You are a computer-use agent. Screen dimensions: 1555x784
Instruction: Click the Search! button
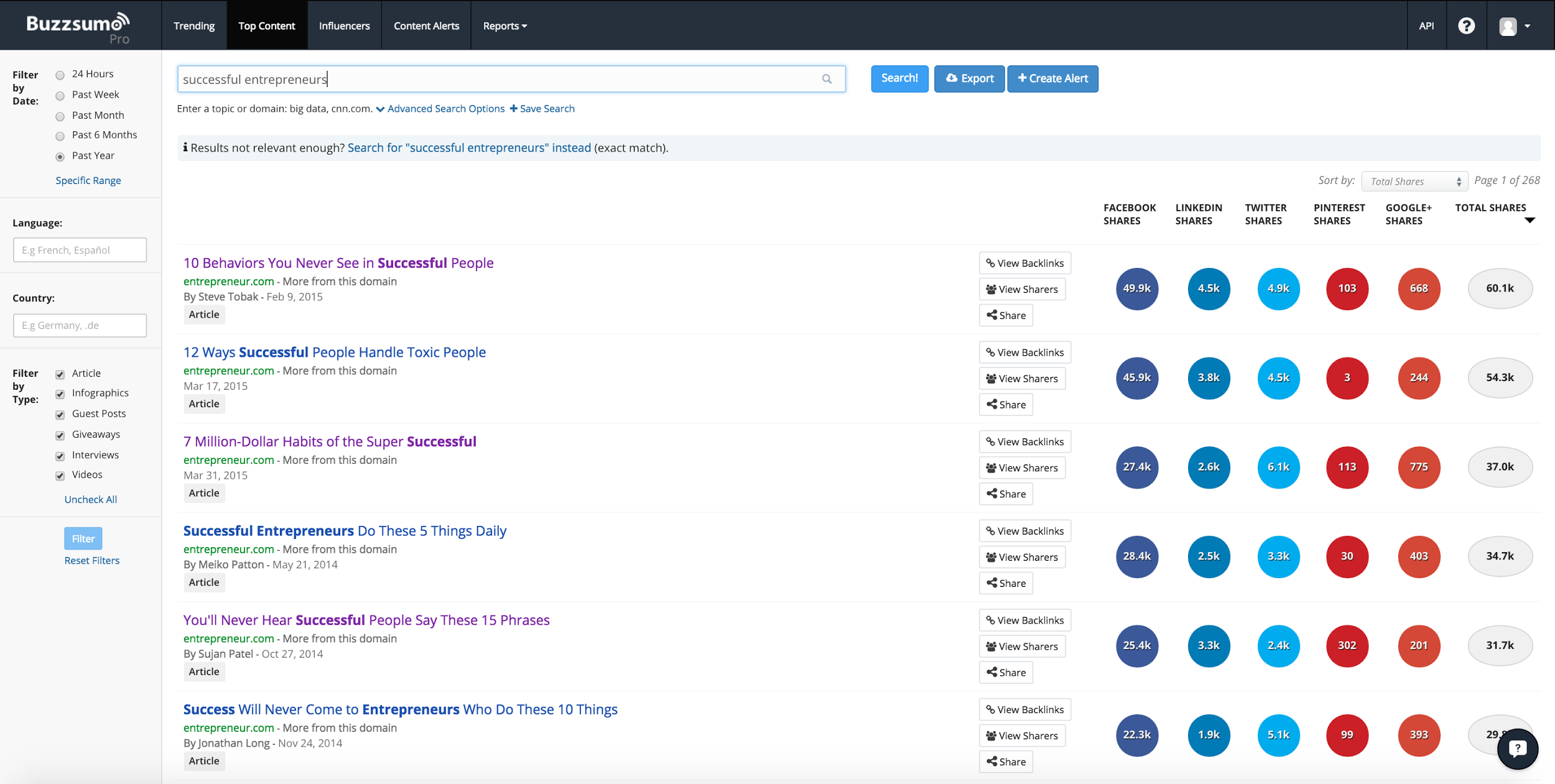click(899, 78)
